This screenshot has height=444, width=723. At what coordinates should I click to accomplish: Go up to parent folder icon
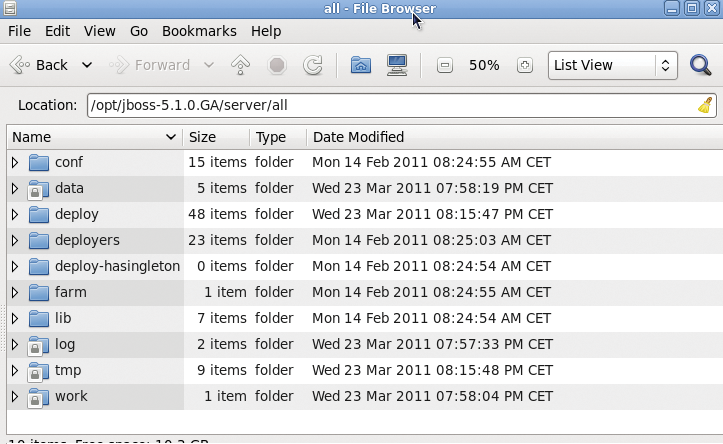240,65
